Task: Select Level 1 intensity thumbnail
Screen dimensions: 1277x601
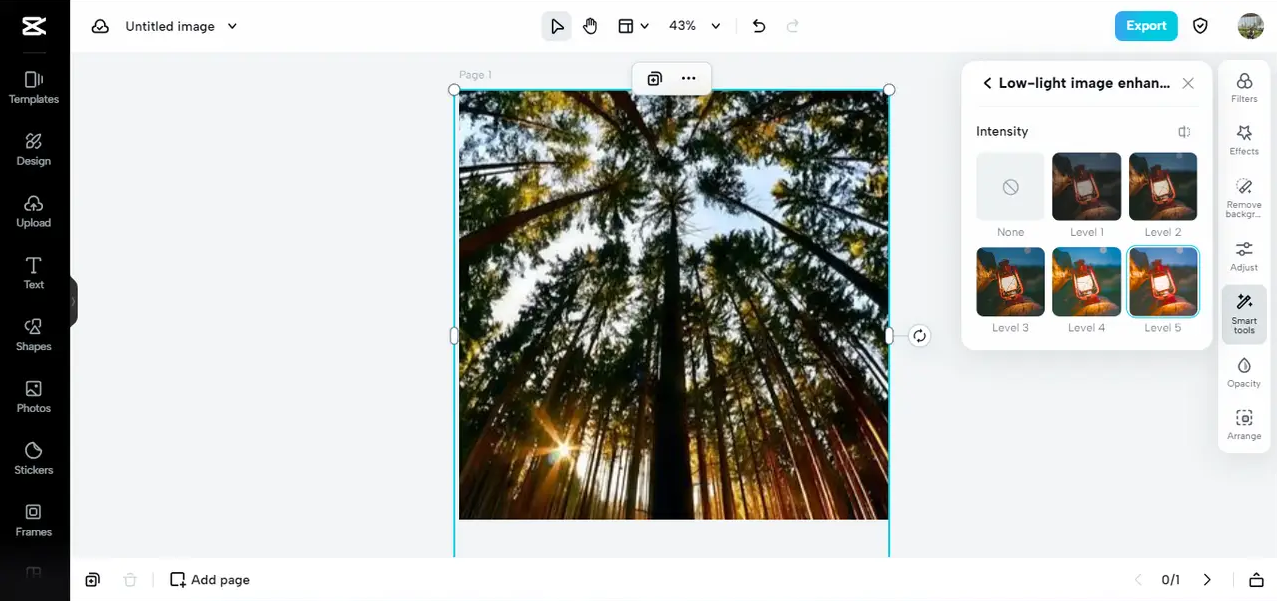Action: click(1086, 187)
